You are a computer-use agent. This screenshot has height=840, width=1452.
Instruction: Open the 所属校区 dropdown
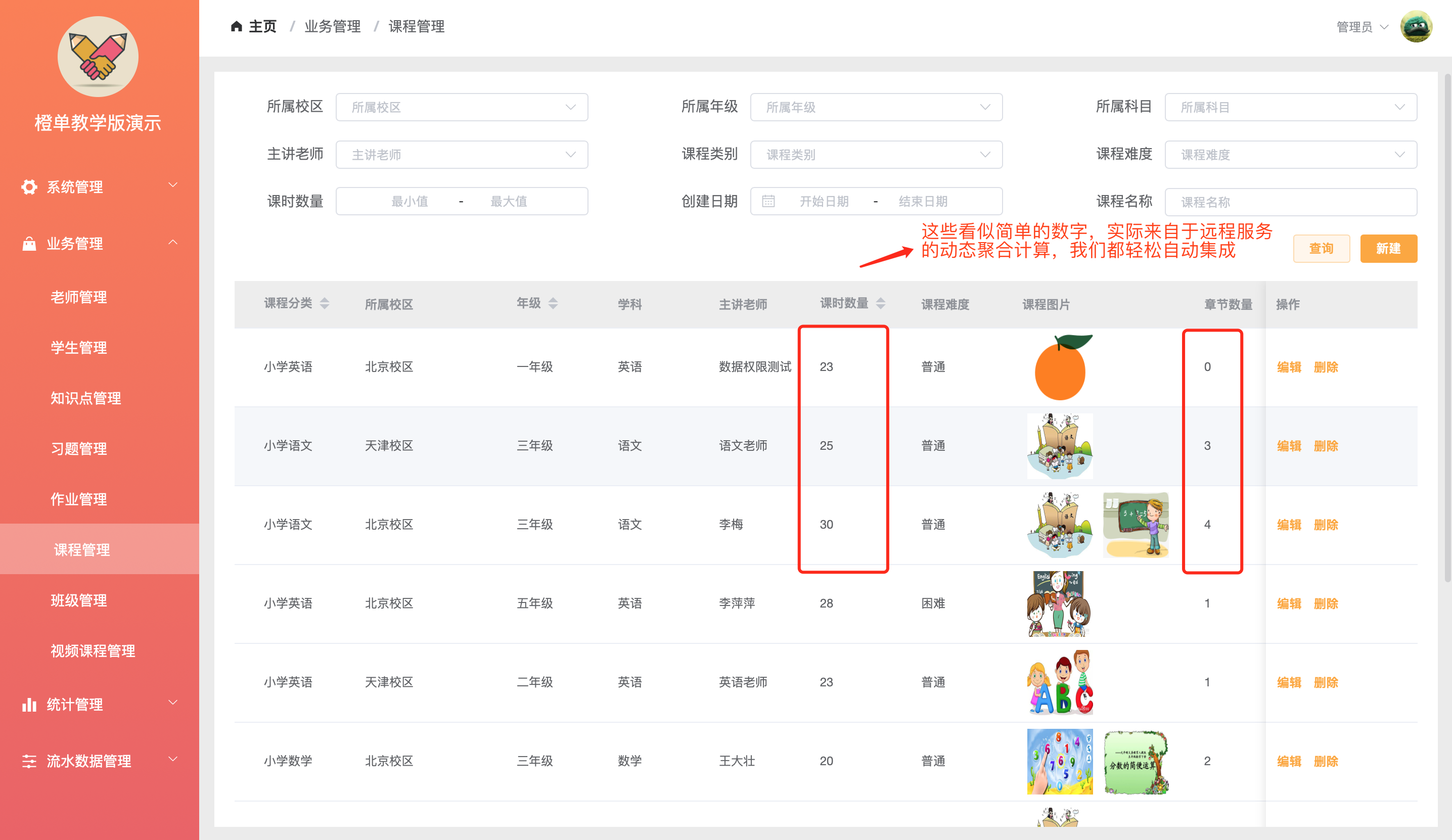coord(462,107)
